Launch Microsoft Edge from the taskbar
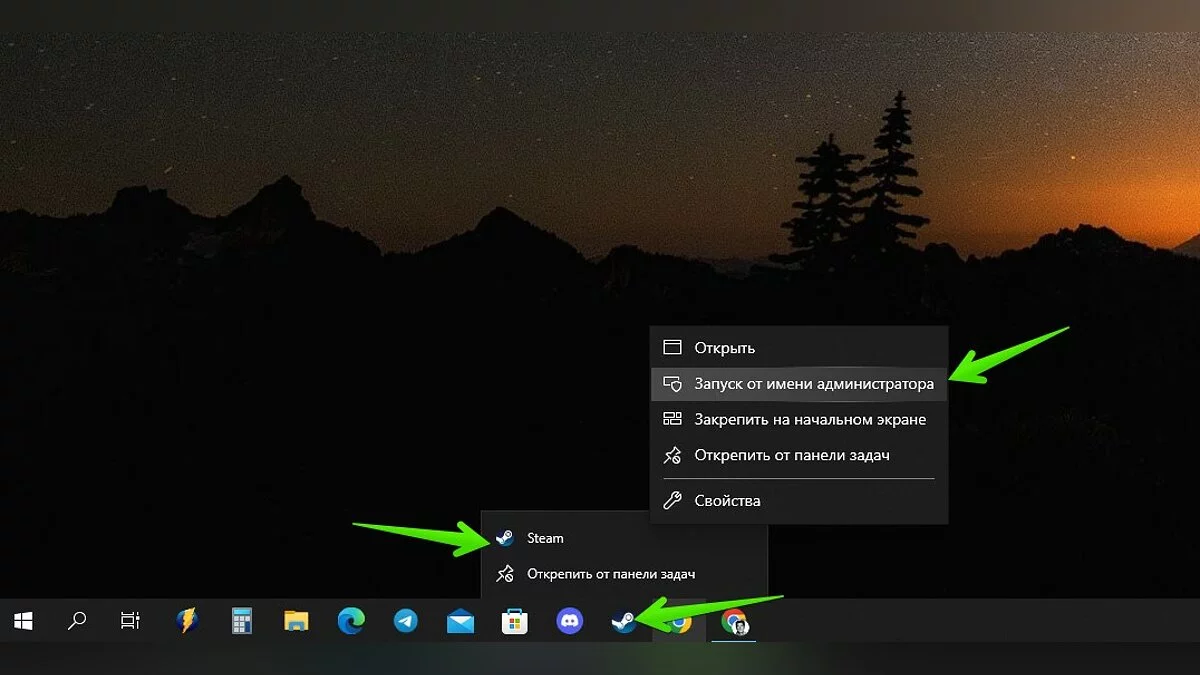The height and width of the screenshot is (675, 1200). [351, 621]
